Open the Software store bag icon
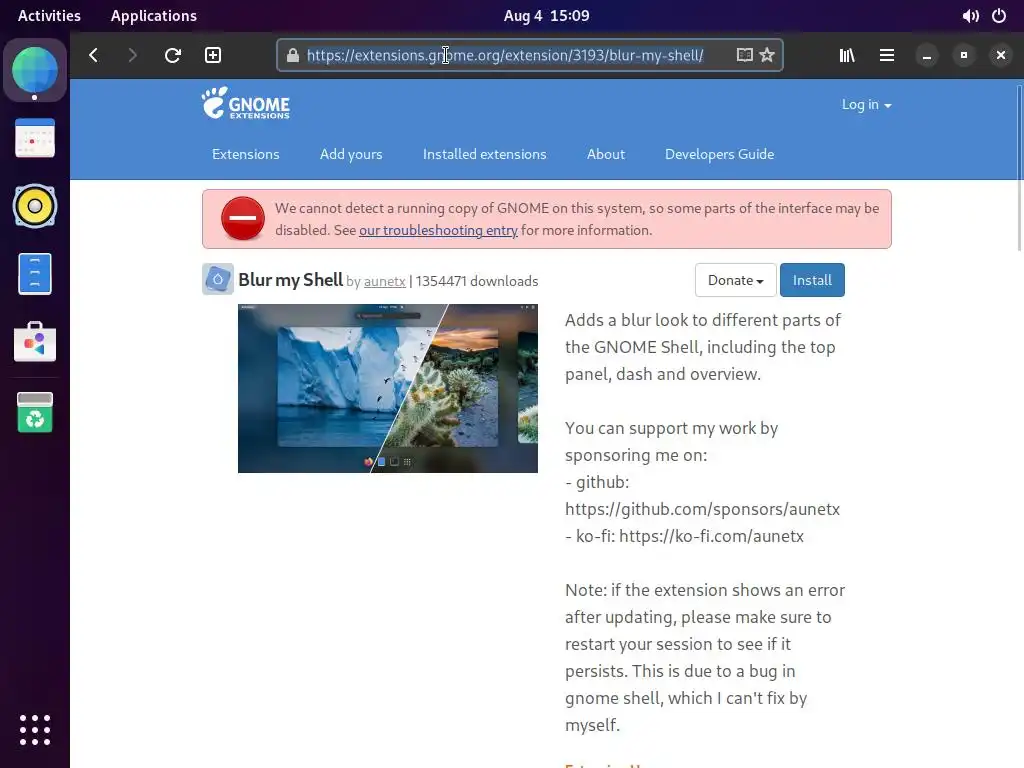This screenshot has width=1024, height=768. 35,342
